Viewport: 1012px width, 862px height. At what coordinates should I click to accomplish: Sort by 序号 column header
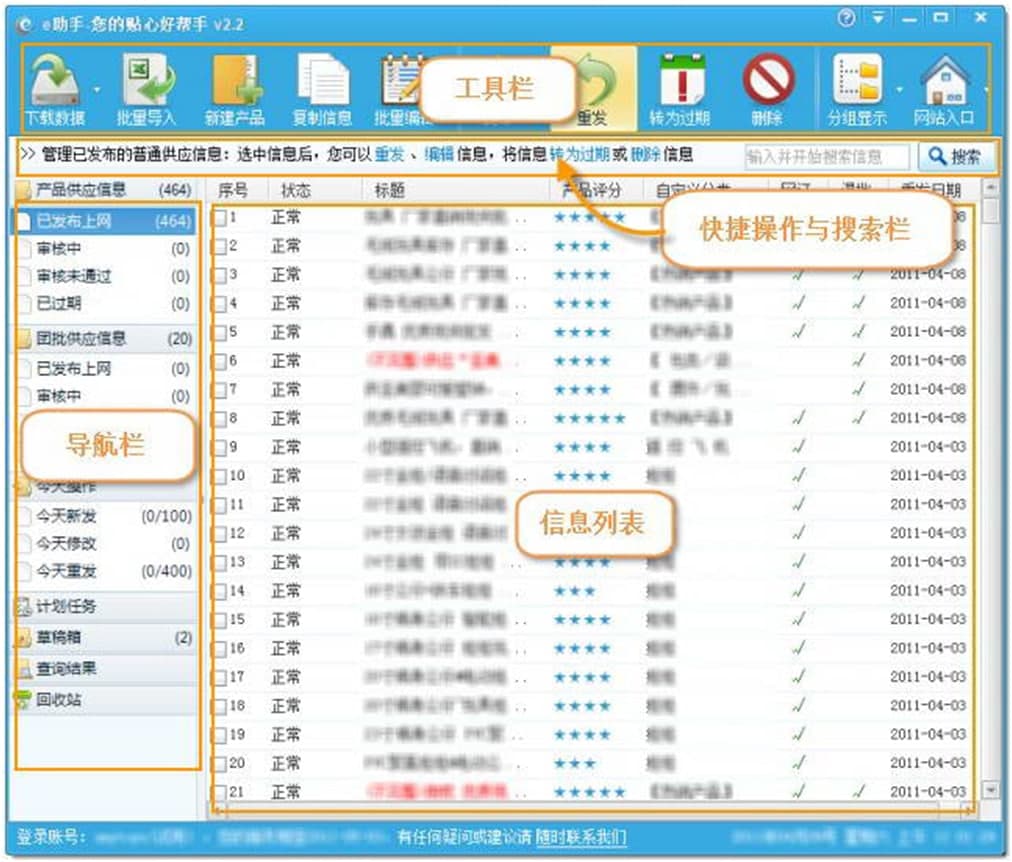pos(233,190)
